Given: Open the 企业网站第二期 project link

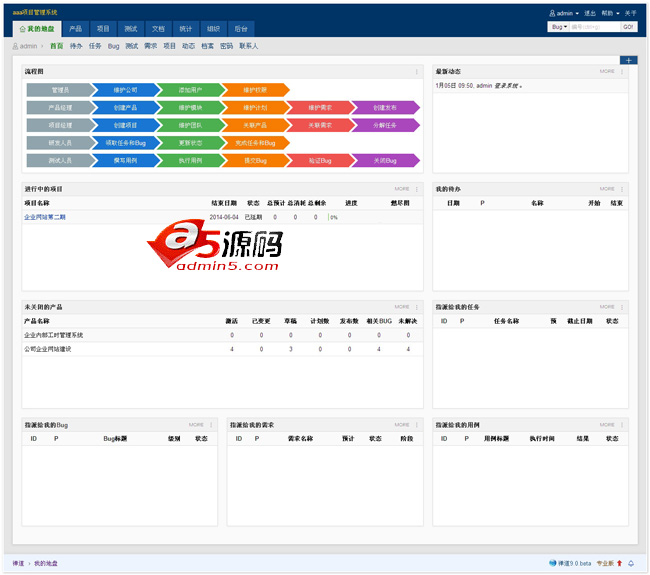Looking at the screenshot, I should [44, 217].
